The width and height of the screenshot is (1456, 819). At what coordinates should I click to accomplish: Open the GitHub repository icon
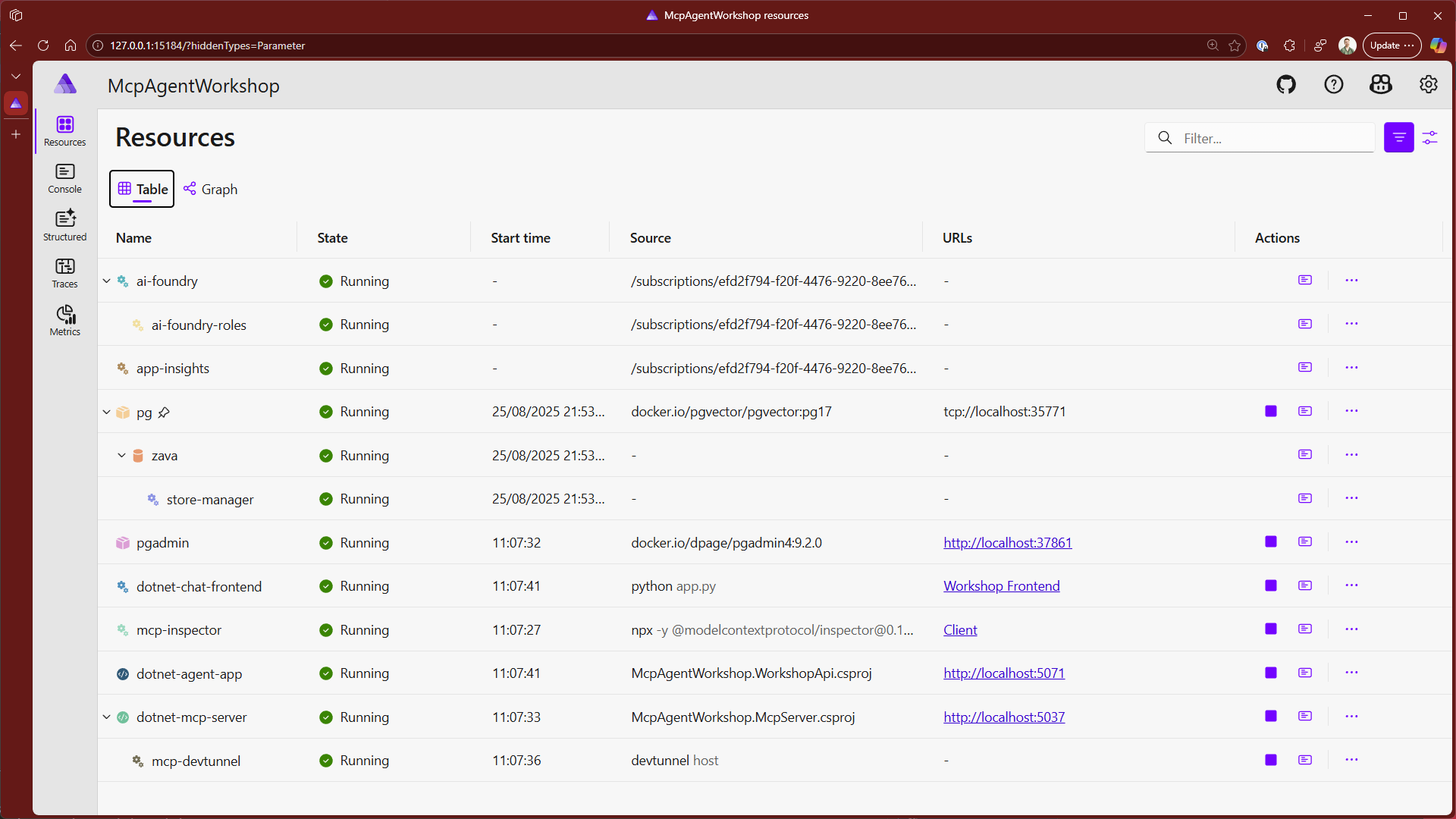click(x=1286, y=85)
